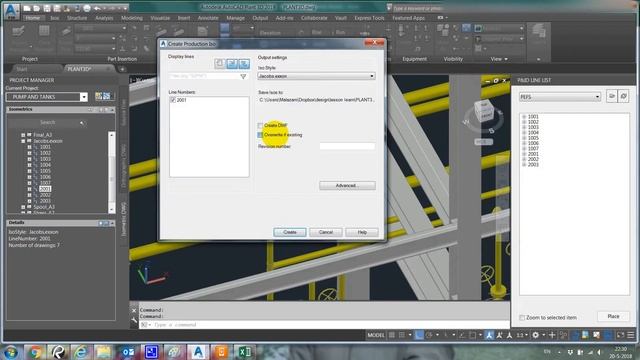Toggle the Create DWF checkbox
Screen dimensions: 640x360
tap(260, 125)
